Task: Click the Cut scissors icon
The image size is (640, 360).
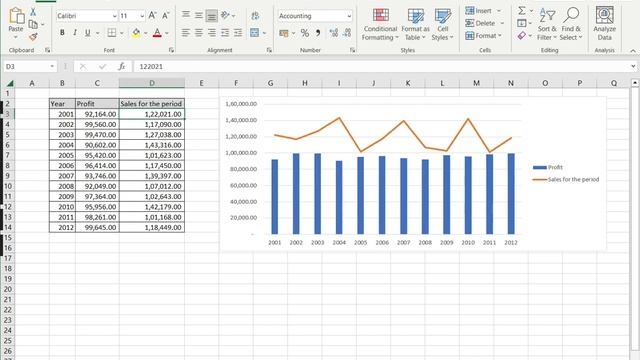Action: click(x=33, y=12)
